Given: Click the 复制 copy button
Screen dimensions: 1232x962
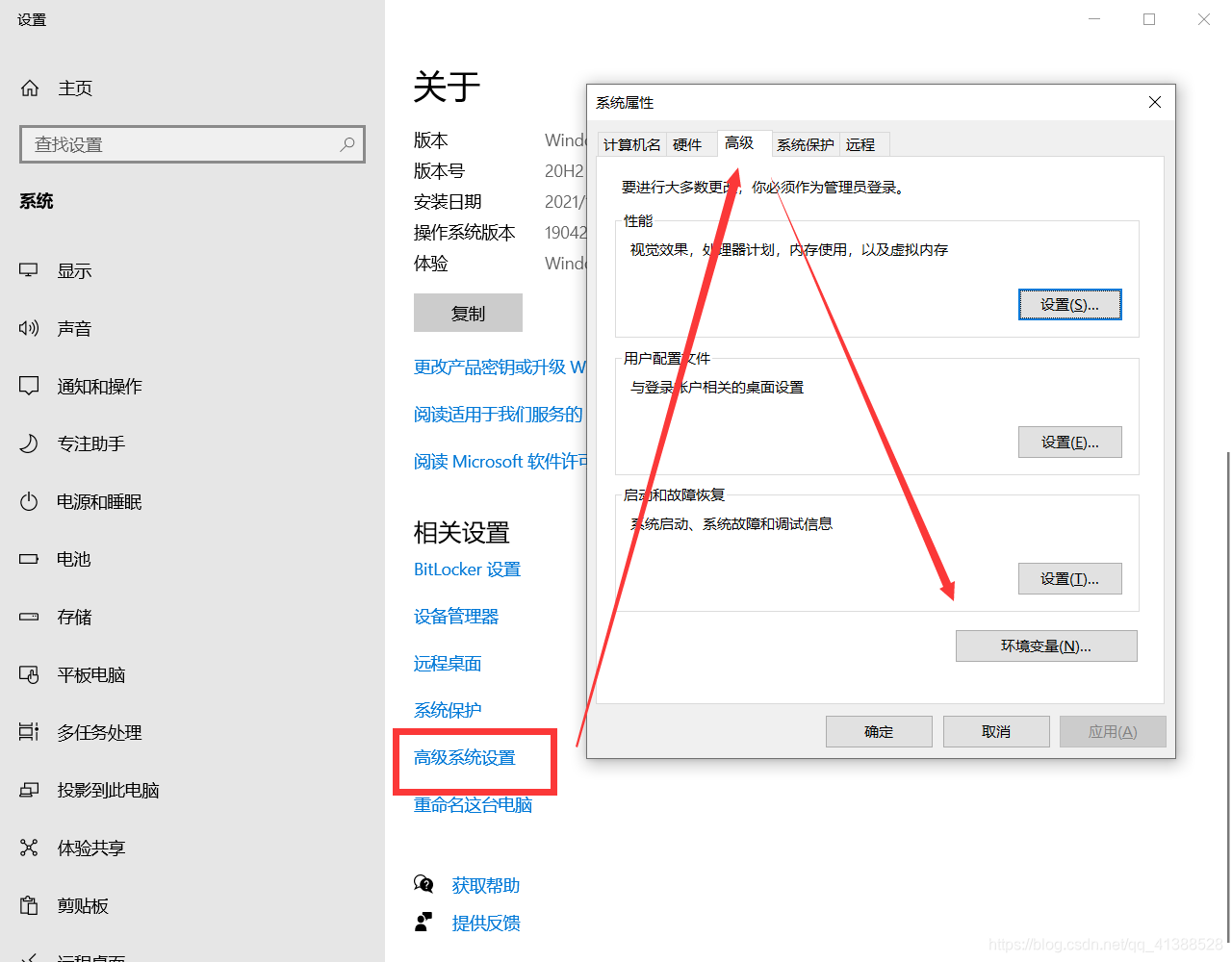Looking at the screenshot, I should click(468, 313).
